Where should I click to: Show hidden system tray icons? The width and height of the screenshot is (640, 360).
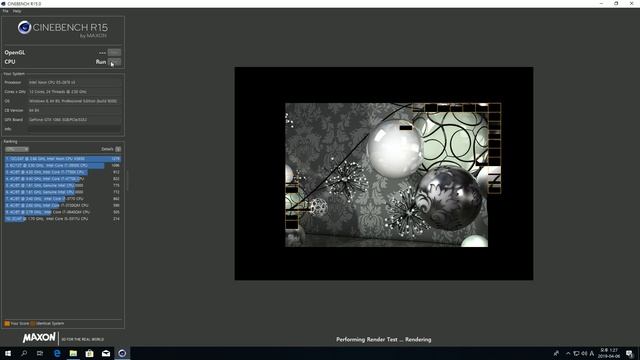click(x=568, y=353)
